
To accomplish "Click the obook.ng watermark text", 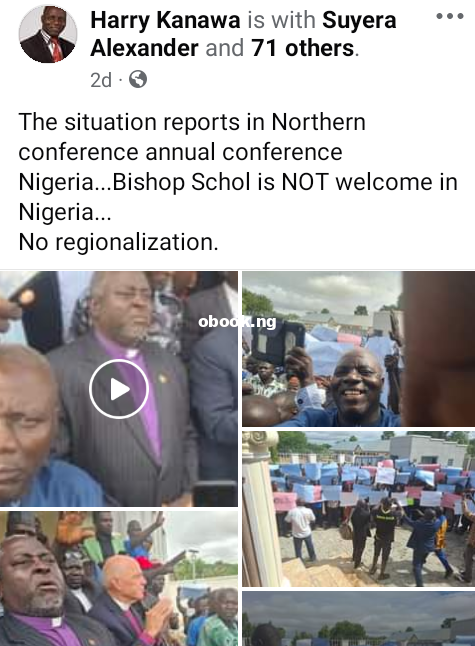I will pyautogui.click(x=237, y=322).
